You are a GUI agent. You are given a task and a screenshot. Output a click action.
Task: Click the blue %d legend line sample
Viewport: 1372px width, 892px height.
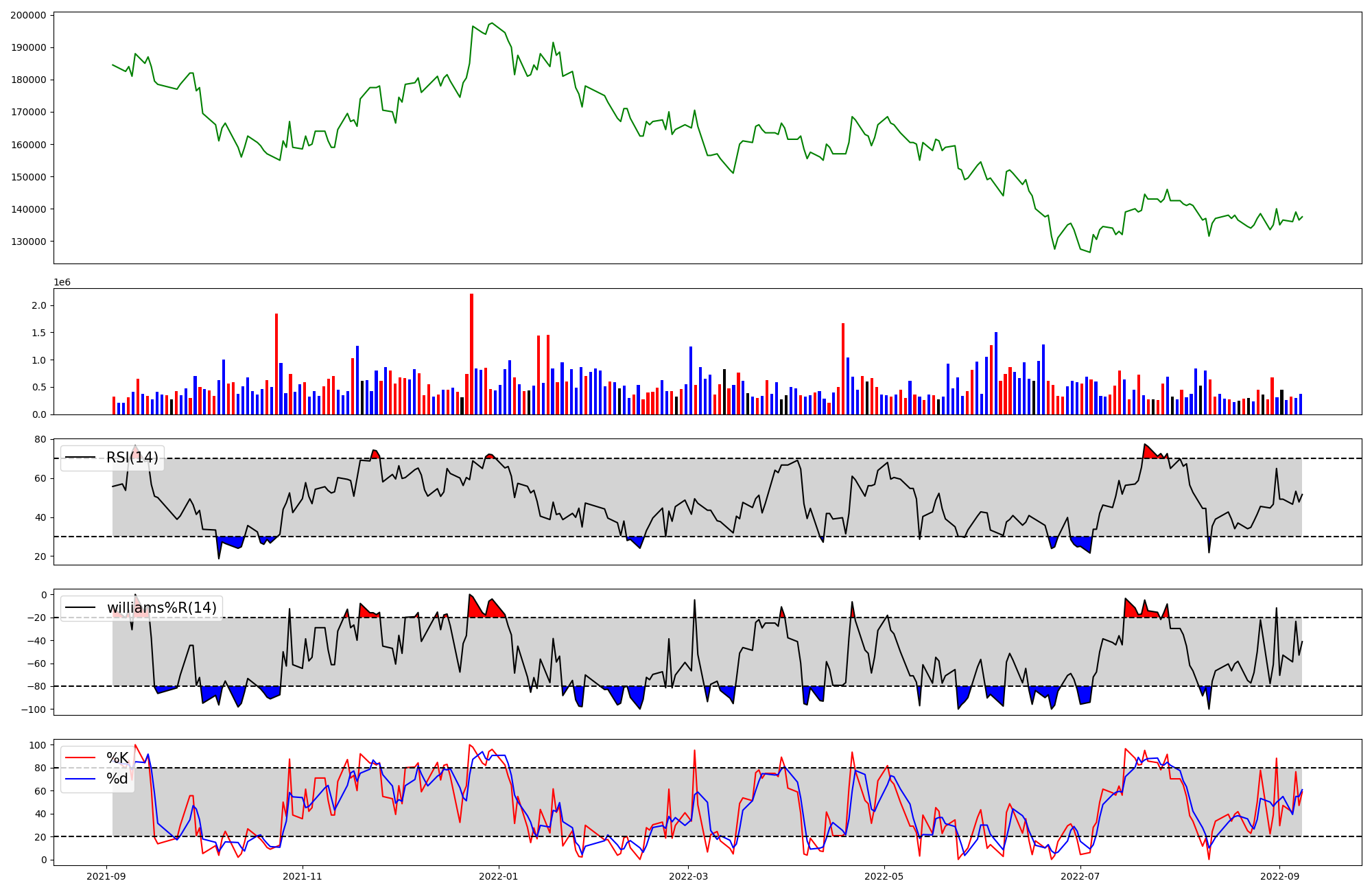(x=80, y=778)
